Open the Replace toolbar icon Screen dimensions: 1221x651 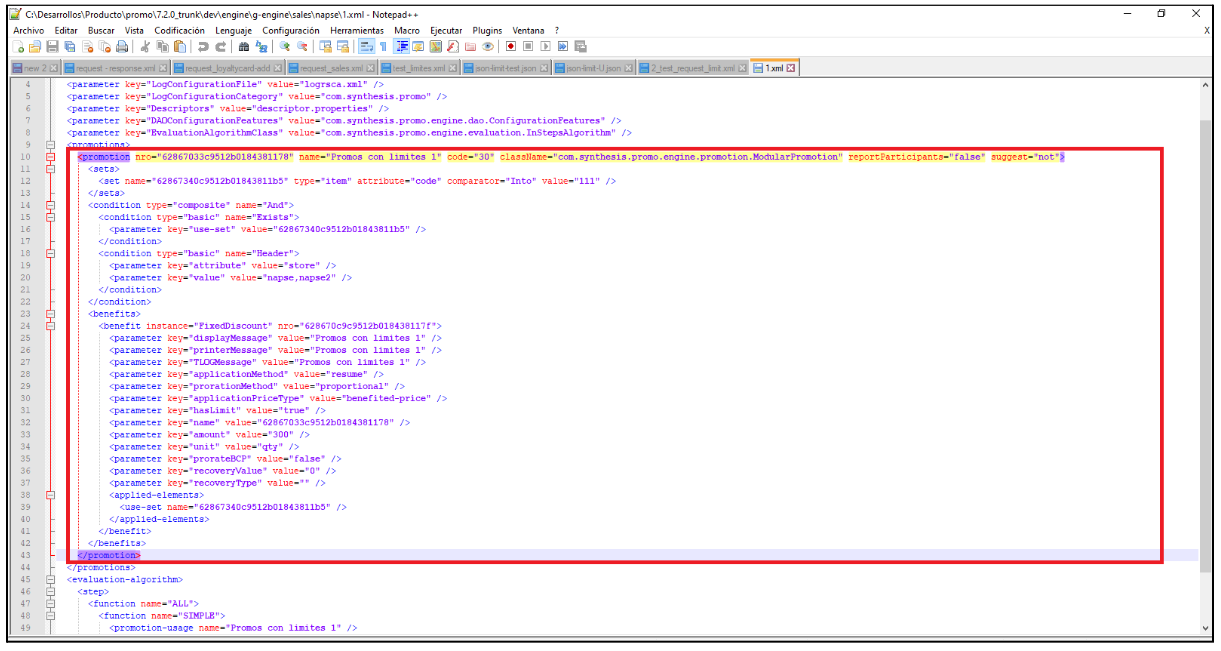click(x=261, y=47)
